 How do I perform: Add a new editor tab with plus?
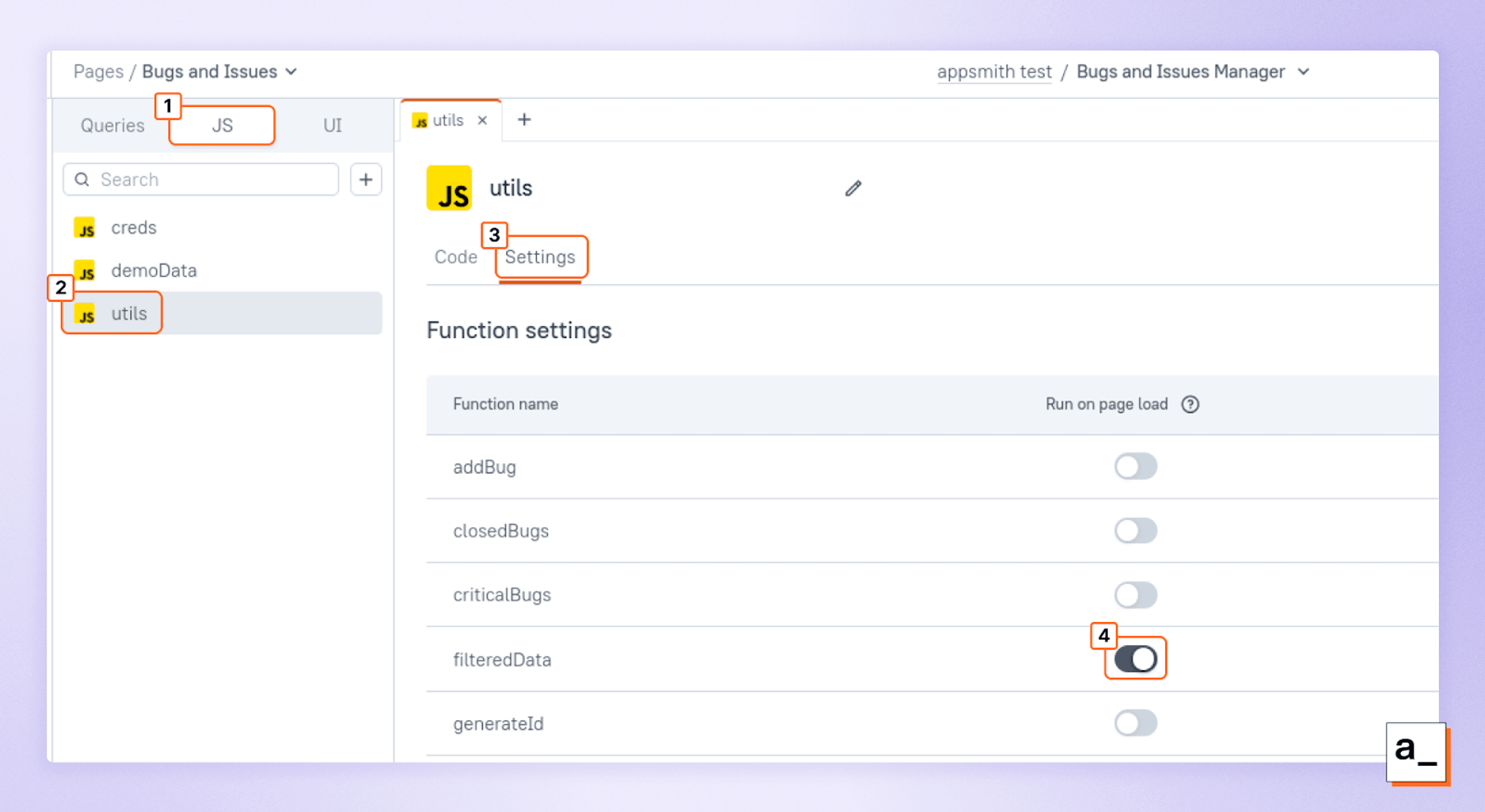click(524, 119)
